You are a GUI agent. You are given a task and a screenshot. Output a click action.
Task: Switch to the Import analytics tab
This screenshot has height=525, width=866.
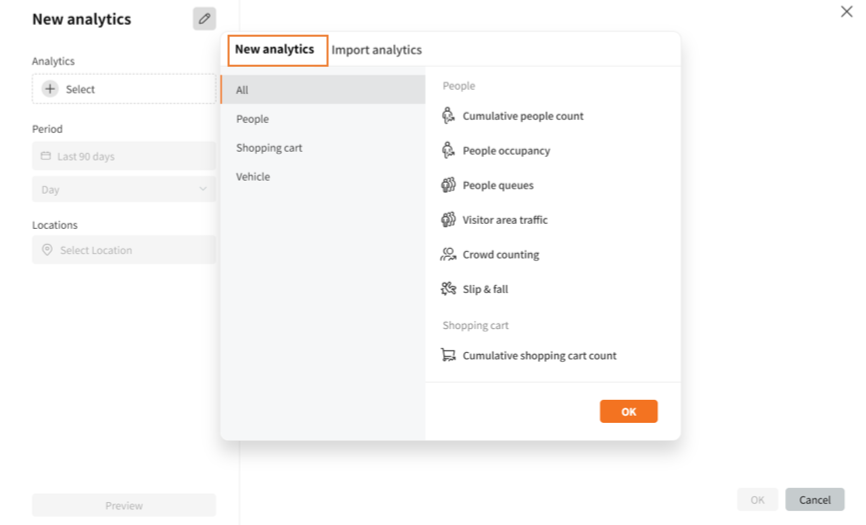(376, 50)
